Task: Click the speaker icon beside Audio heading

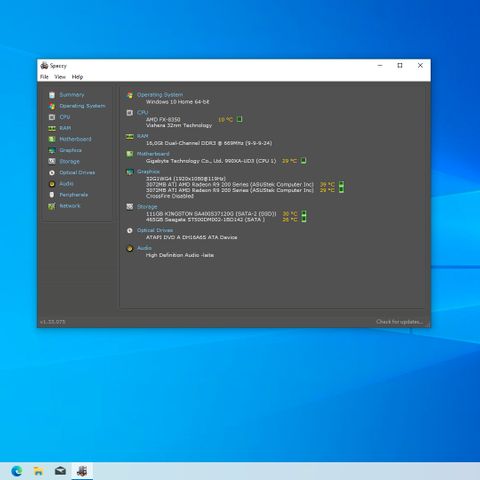Action: coord(130,248)
